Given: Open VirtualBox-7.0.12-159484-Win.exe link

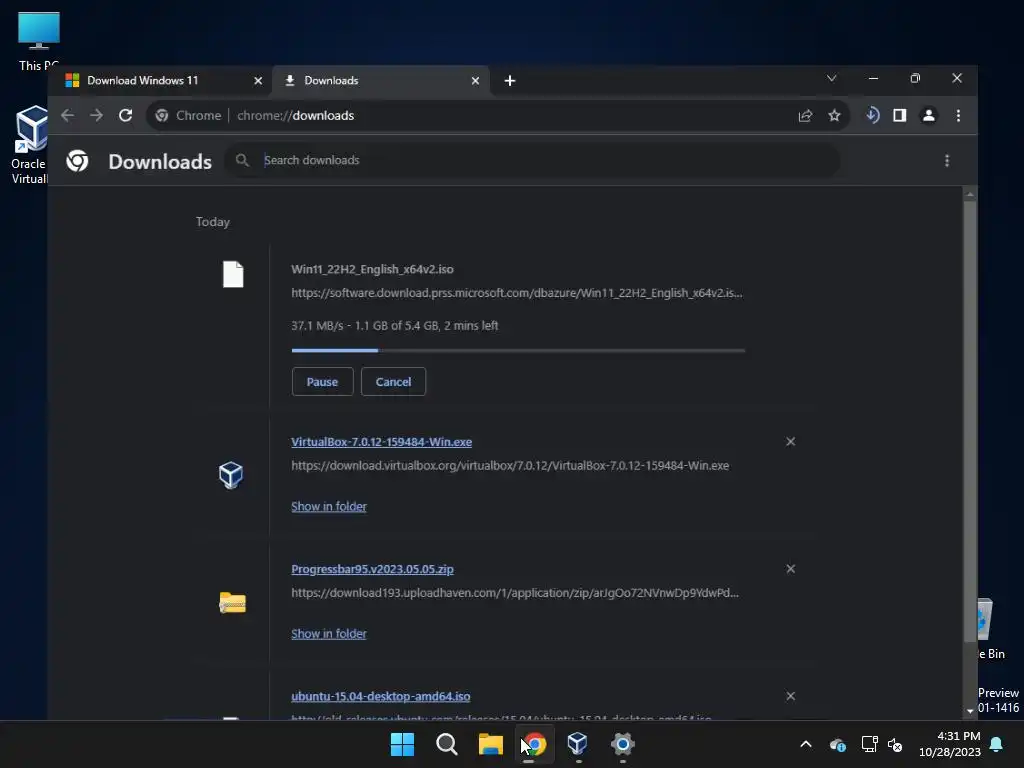Looking at the screenshot, I should 381,442.
